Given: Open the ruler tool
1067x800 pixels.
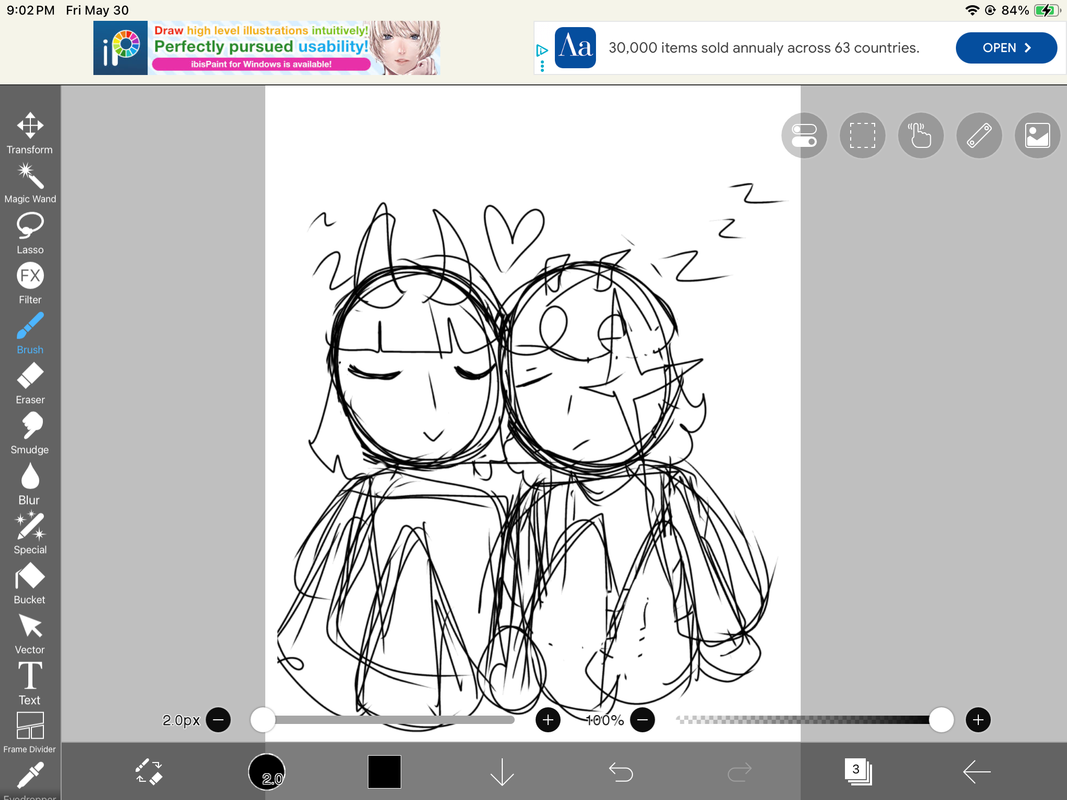Looking at the screenshot, I should pyautogui.click(x=979, y=135).
